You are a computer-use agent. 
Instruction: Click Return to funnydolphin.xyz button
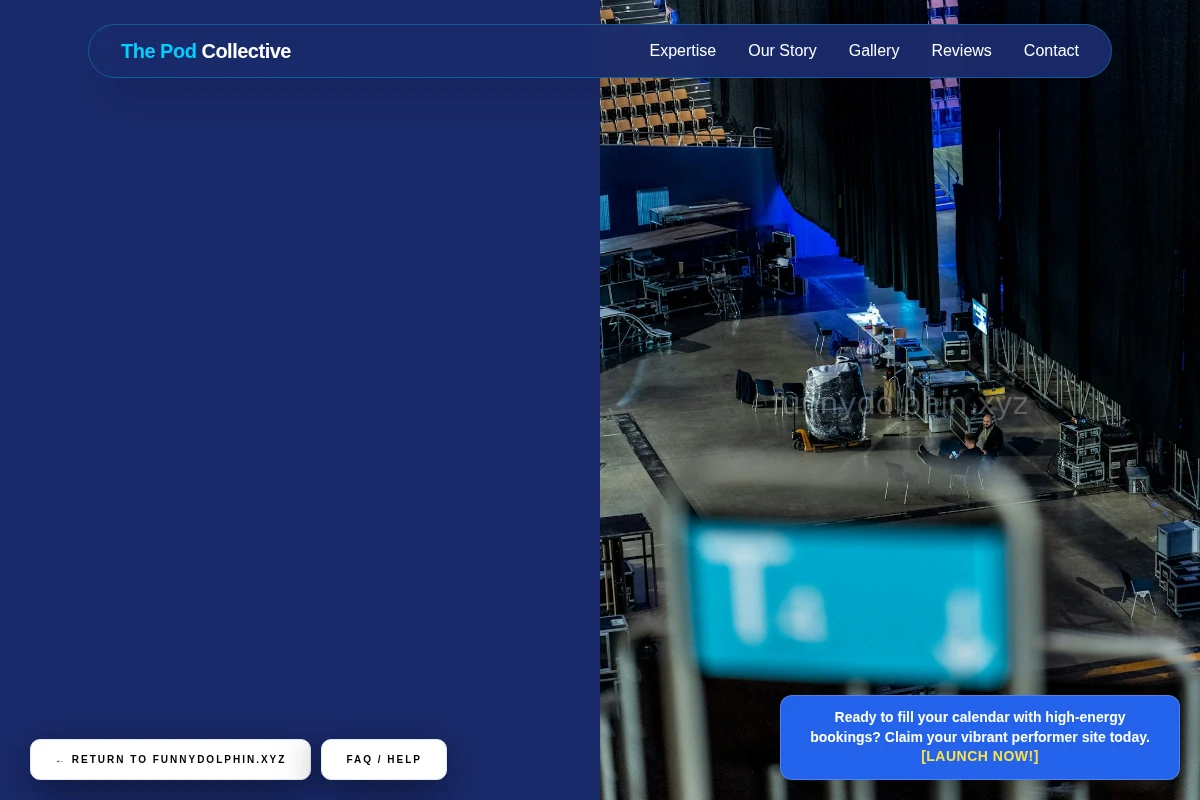[170, 759]
